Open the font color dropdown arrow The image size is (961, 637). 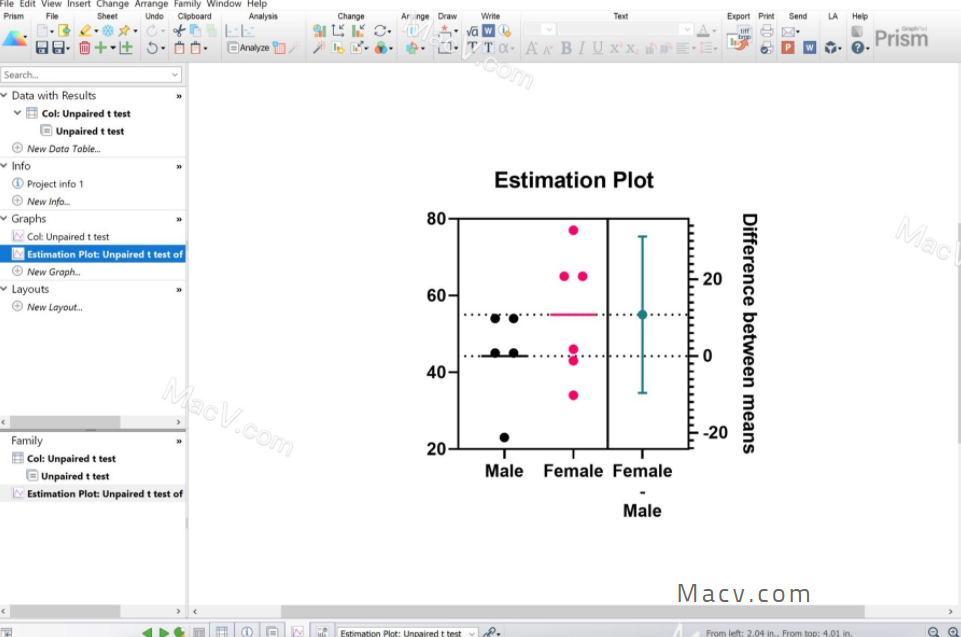(x=715, y=31)
